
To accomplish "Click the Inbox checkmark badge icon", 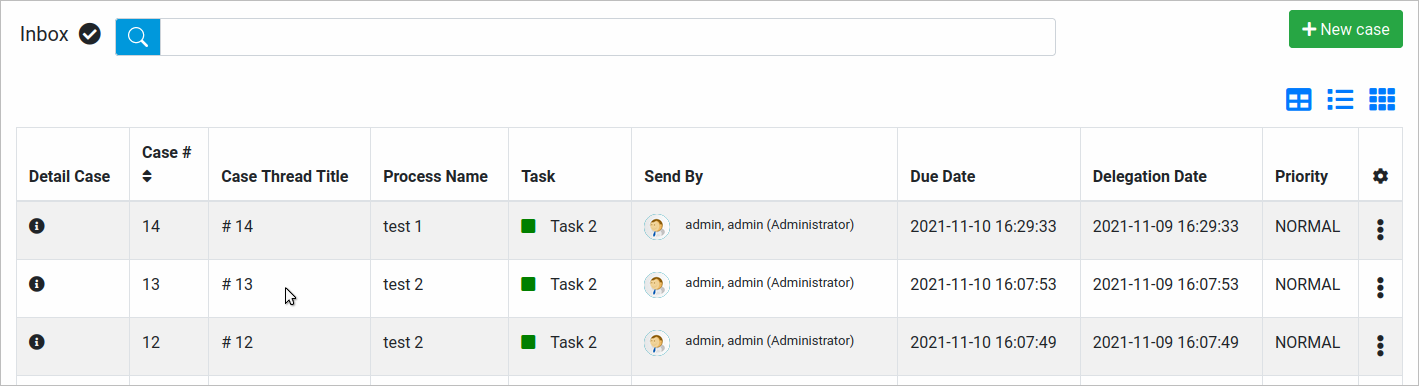I will click(x=90, y=35).
